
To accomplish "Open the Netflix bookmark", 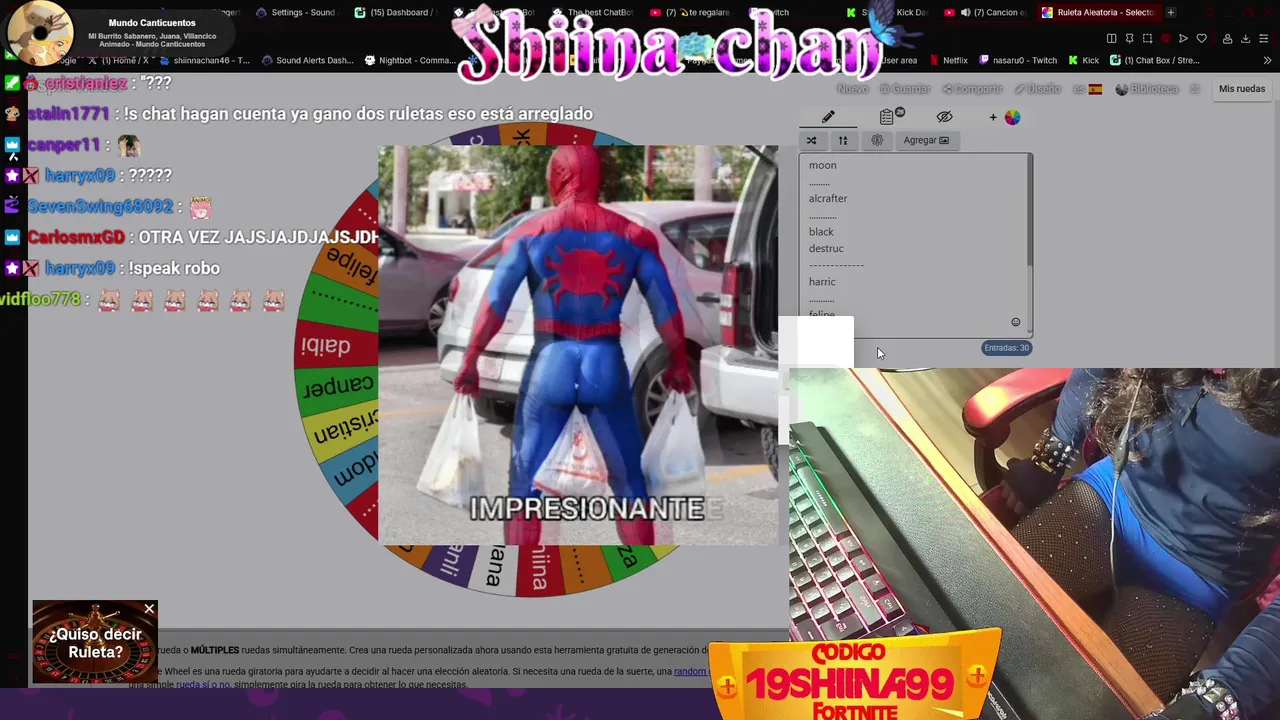I will point(948,60).
